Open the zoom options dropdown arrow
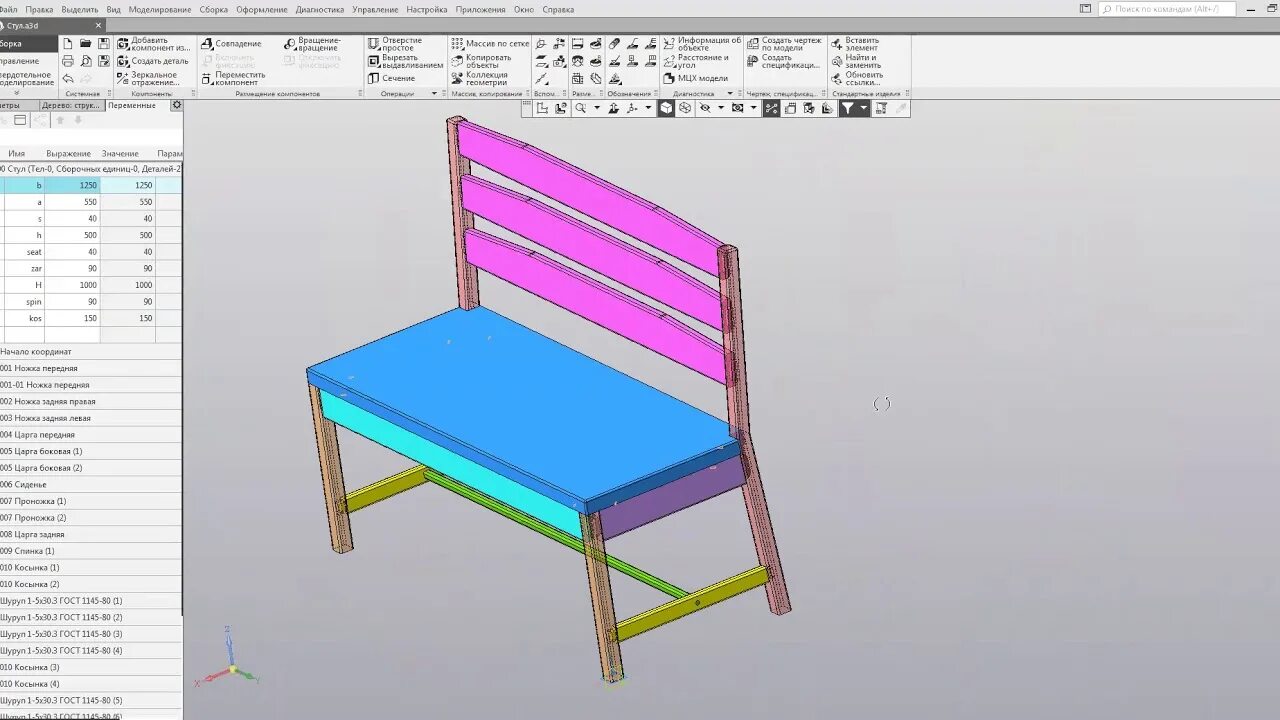The image size is (1280, 720). [597, 108]
